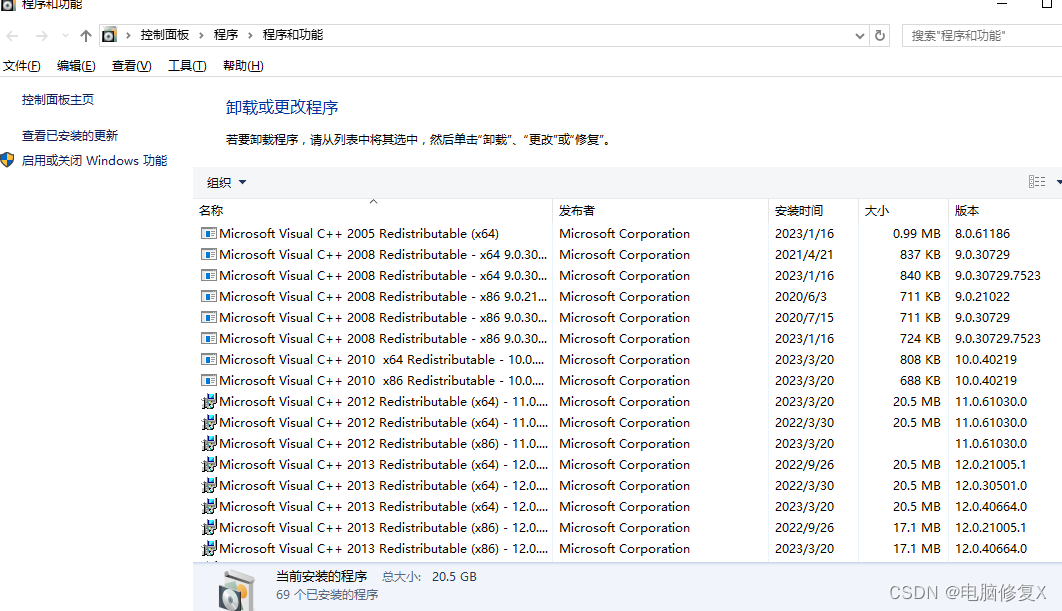Open 启用或关闭 Windows 功能 link
Screen dimensions: 1062x611
coord(94,161)
